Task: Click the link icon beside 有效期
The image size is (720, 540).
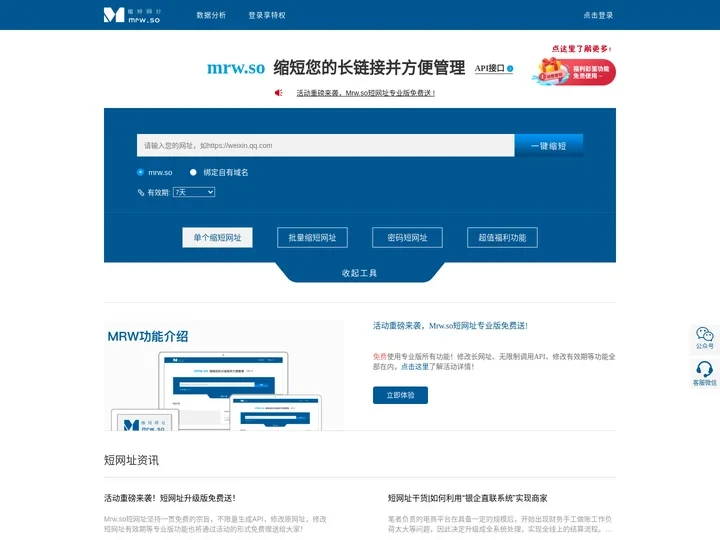Action: [141, 192]
